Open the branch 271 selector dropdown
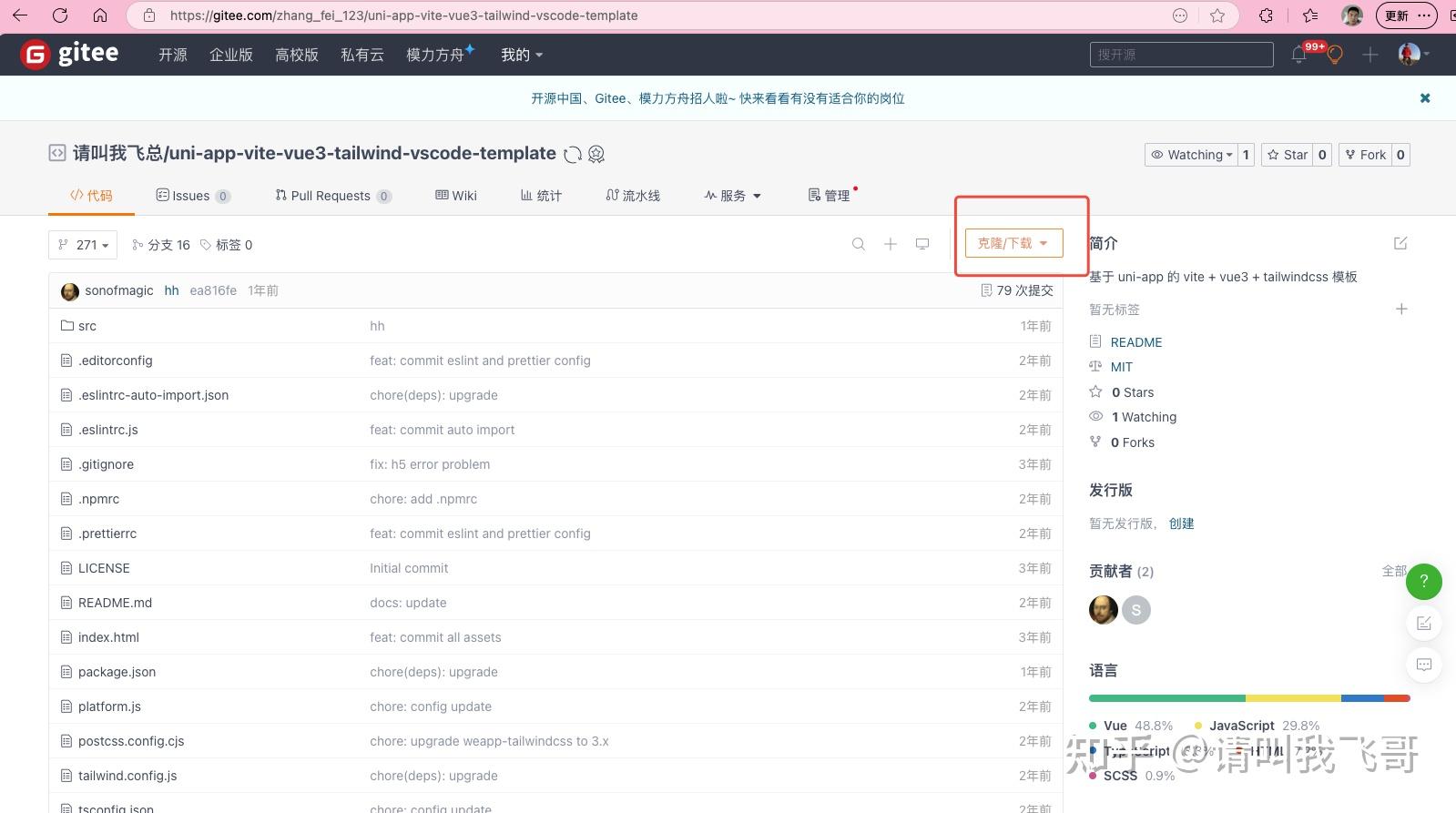Viewport: 1456px width, 813px height. tap(83, 245)
